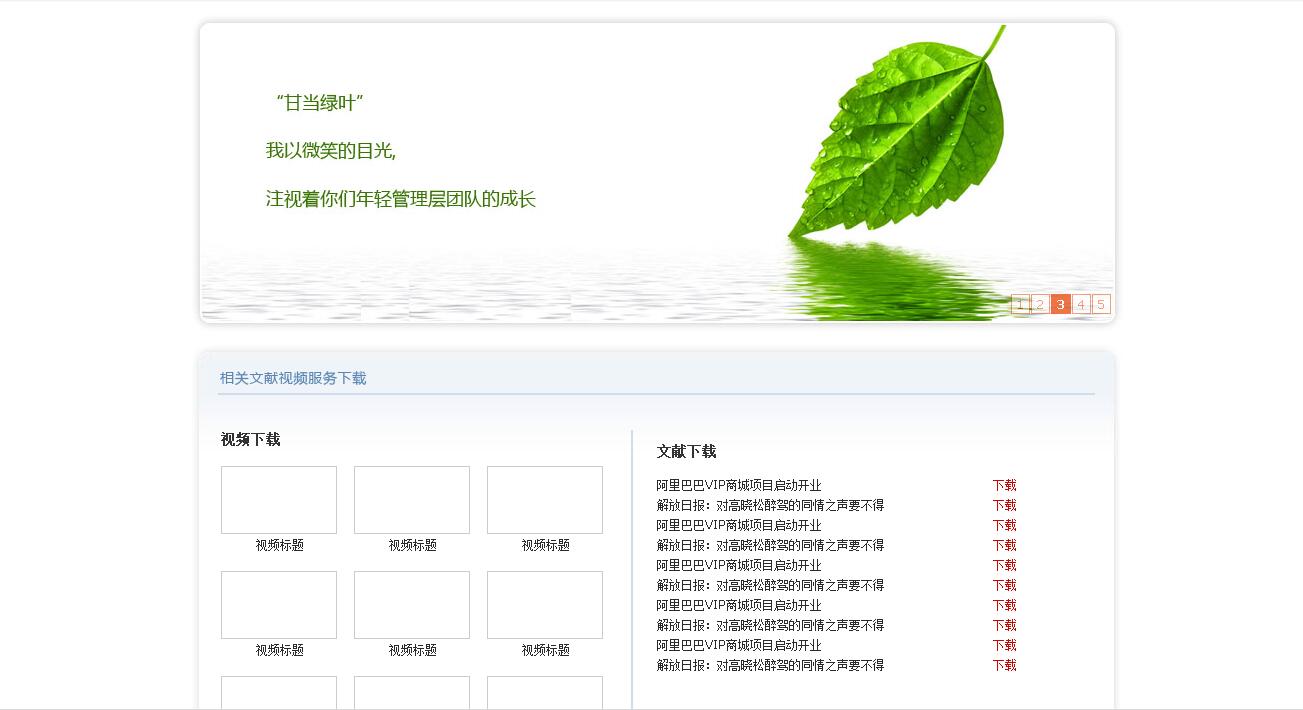This screenshot has height=710, width=1303.
Task: Click 下载 for the last document listed
Action: pos(1004,666)
